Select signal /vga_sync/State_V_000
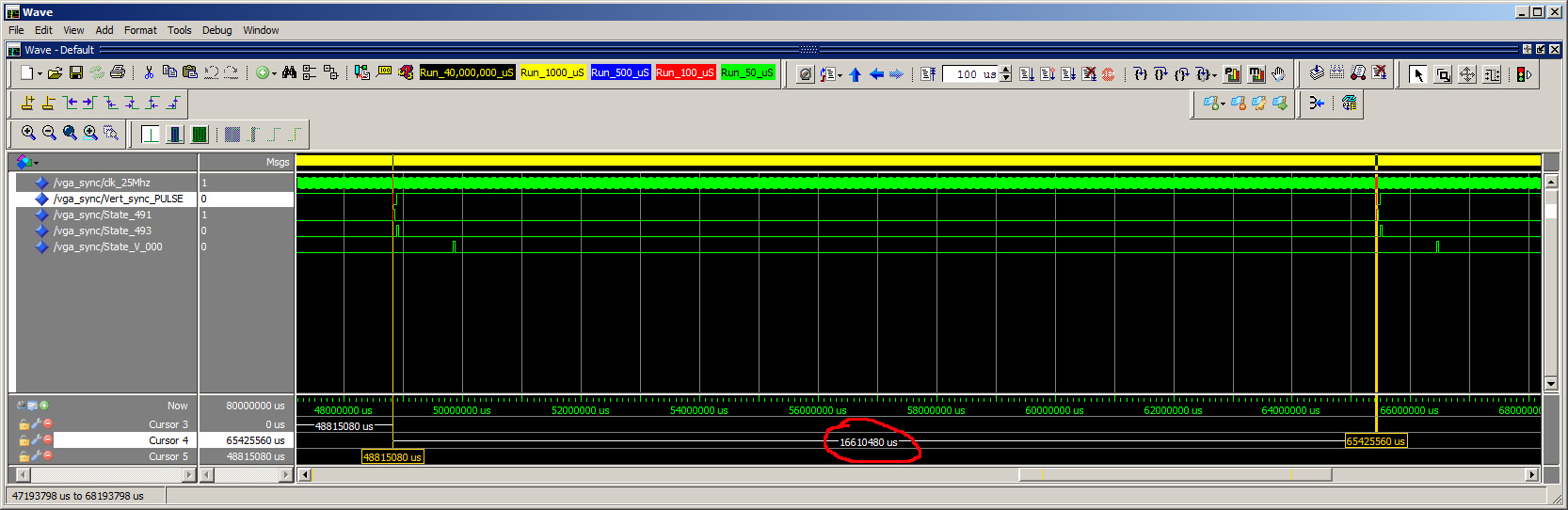 pyautogui.click(x=107, y=247)
